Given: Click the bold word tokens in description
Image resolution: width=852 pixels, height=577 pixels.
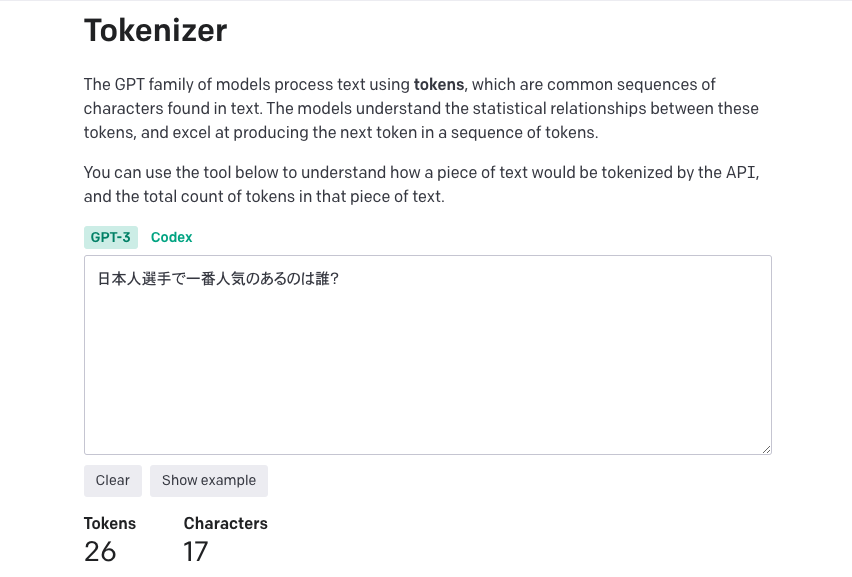Looking at the screenshot, I should coord(439,85).
